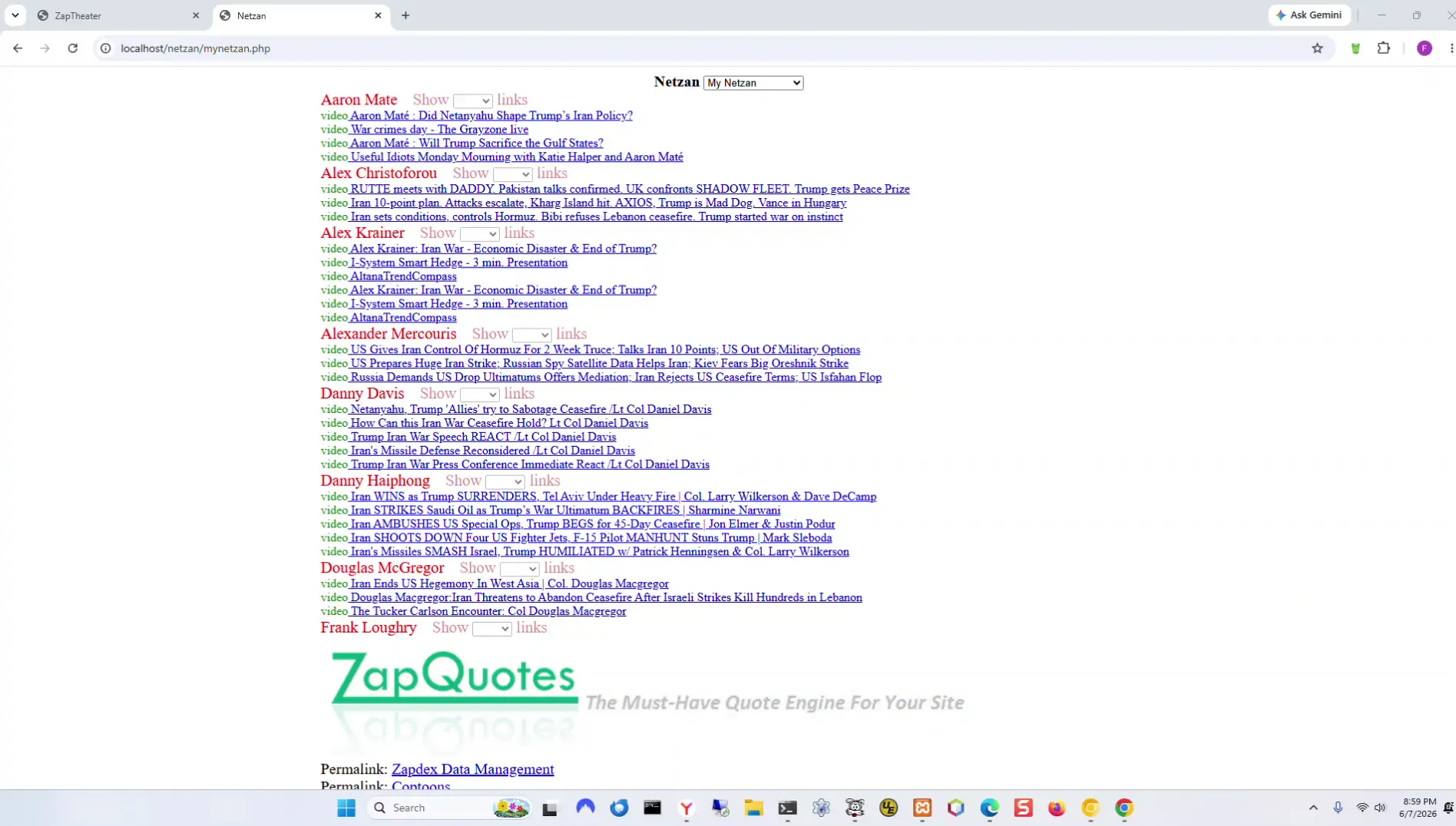Expand the Show dropdown for Aaron Mate
The image size is (1456, 826).
pyautogui.click(x=472, y=101)
